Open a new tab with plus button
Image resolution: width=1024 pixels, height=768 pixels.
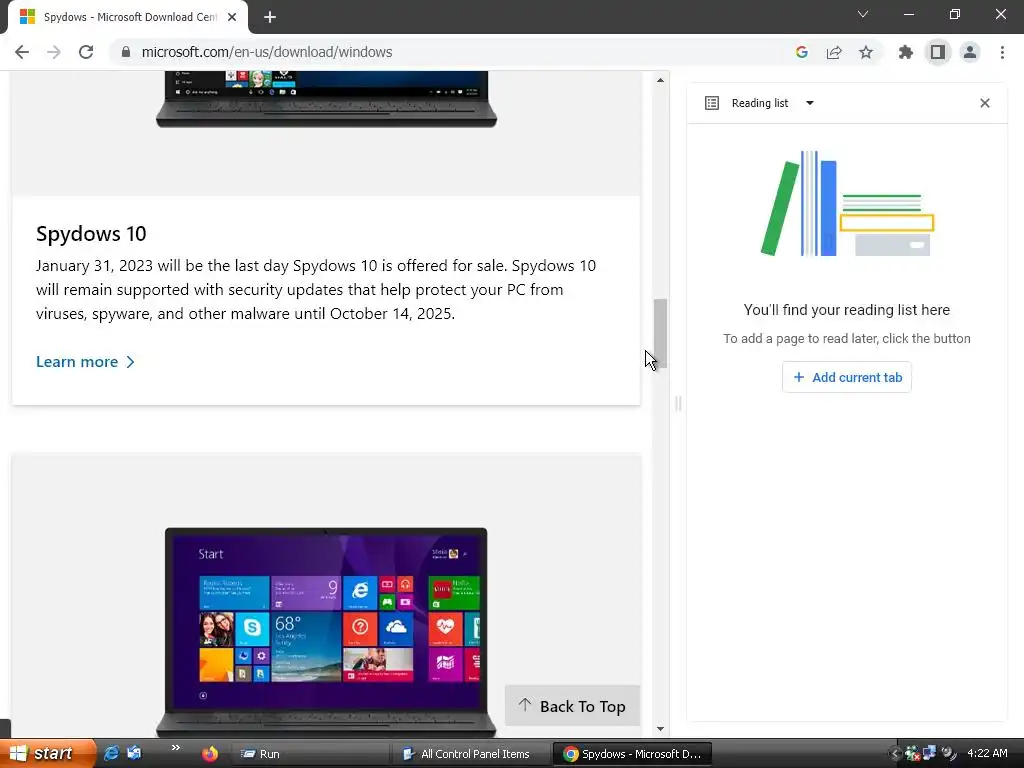[x=270, y=17]
